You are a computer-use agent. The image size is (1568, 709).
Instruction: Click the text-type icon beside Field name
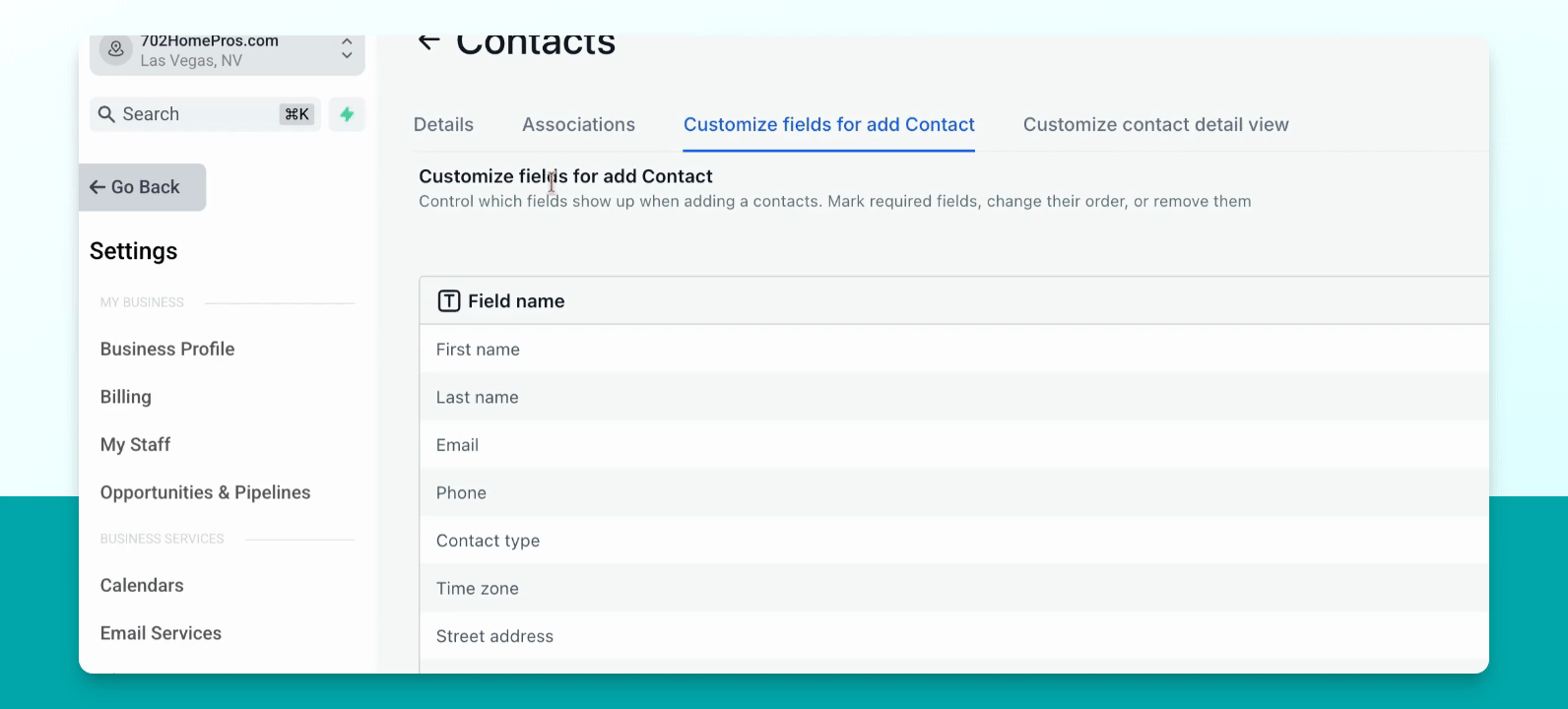[x=449, y=301]
